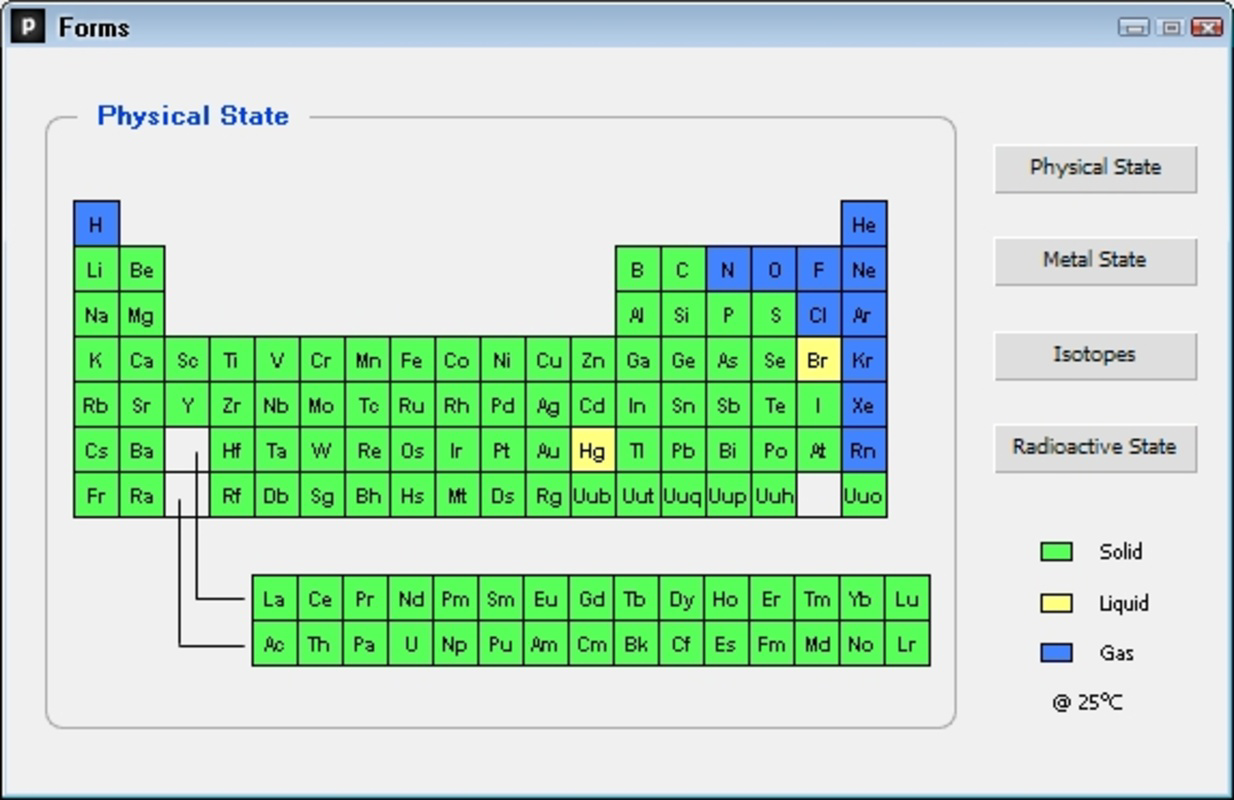Show the Radioactive State view

pos(1095,447)
